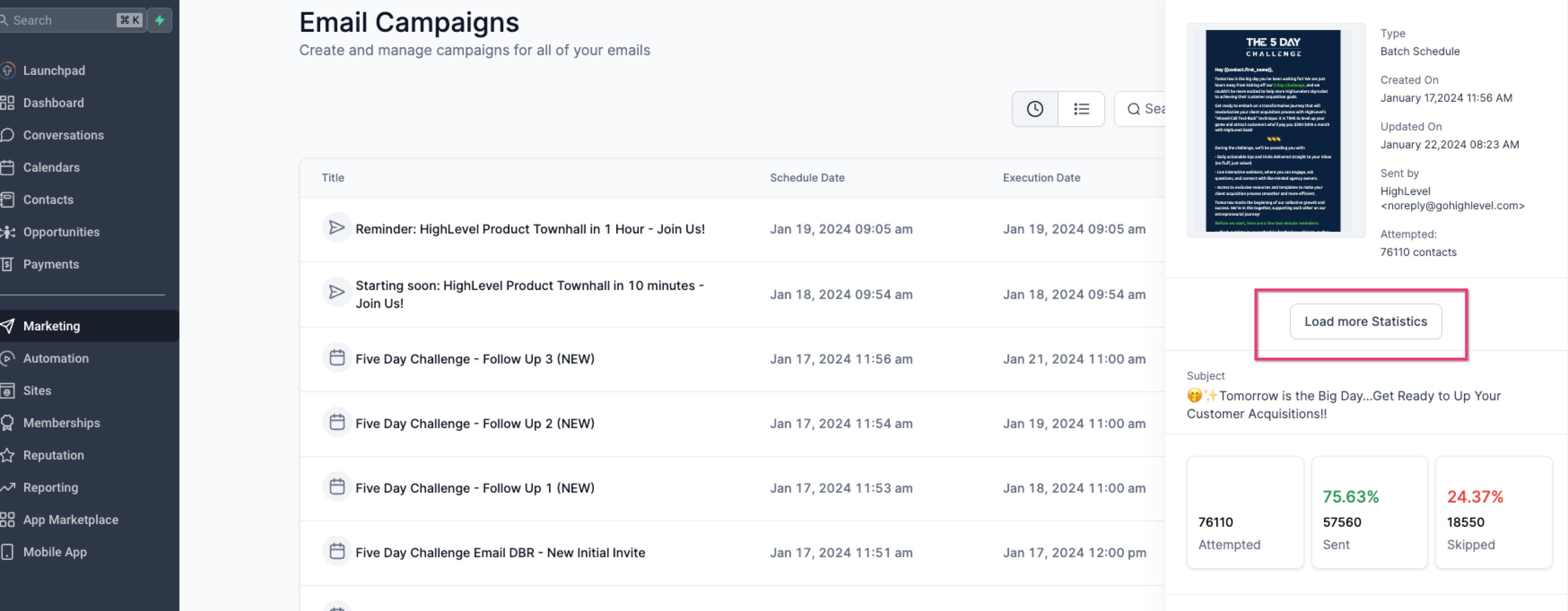The width and height of the screenshot is (1568, 611).
Task: Open the Opportunities section in sidebar
Action: [61, 232]
